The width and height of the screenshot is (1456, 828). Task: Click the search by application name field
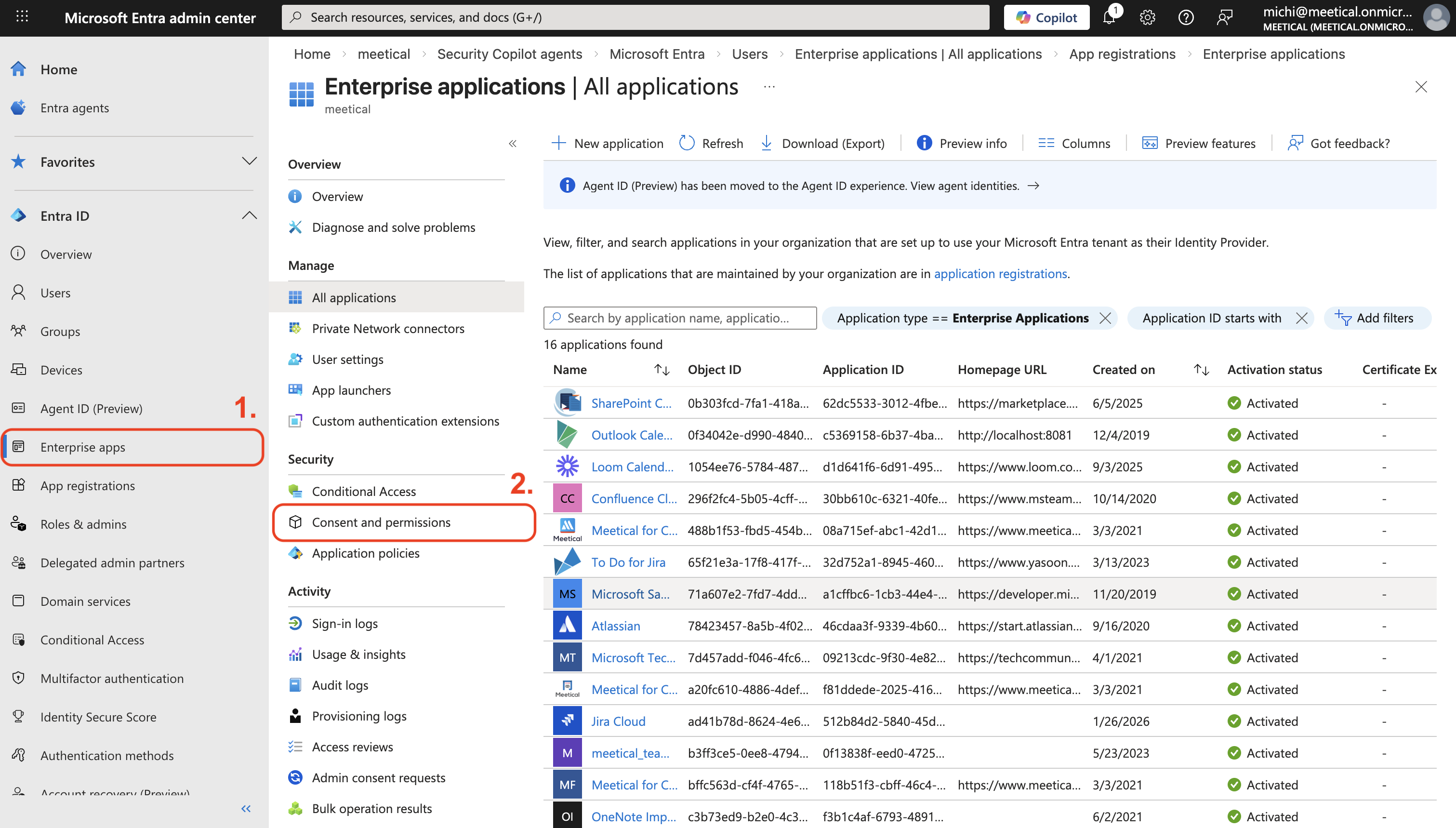680,318
